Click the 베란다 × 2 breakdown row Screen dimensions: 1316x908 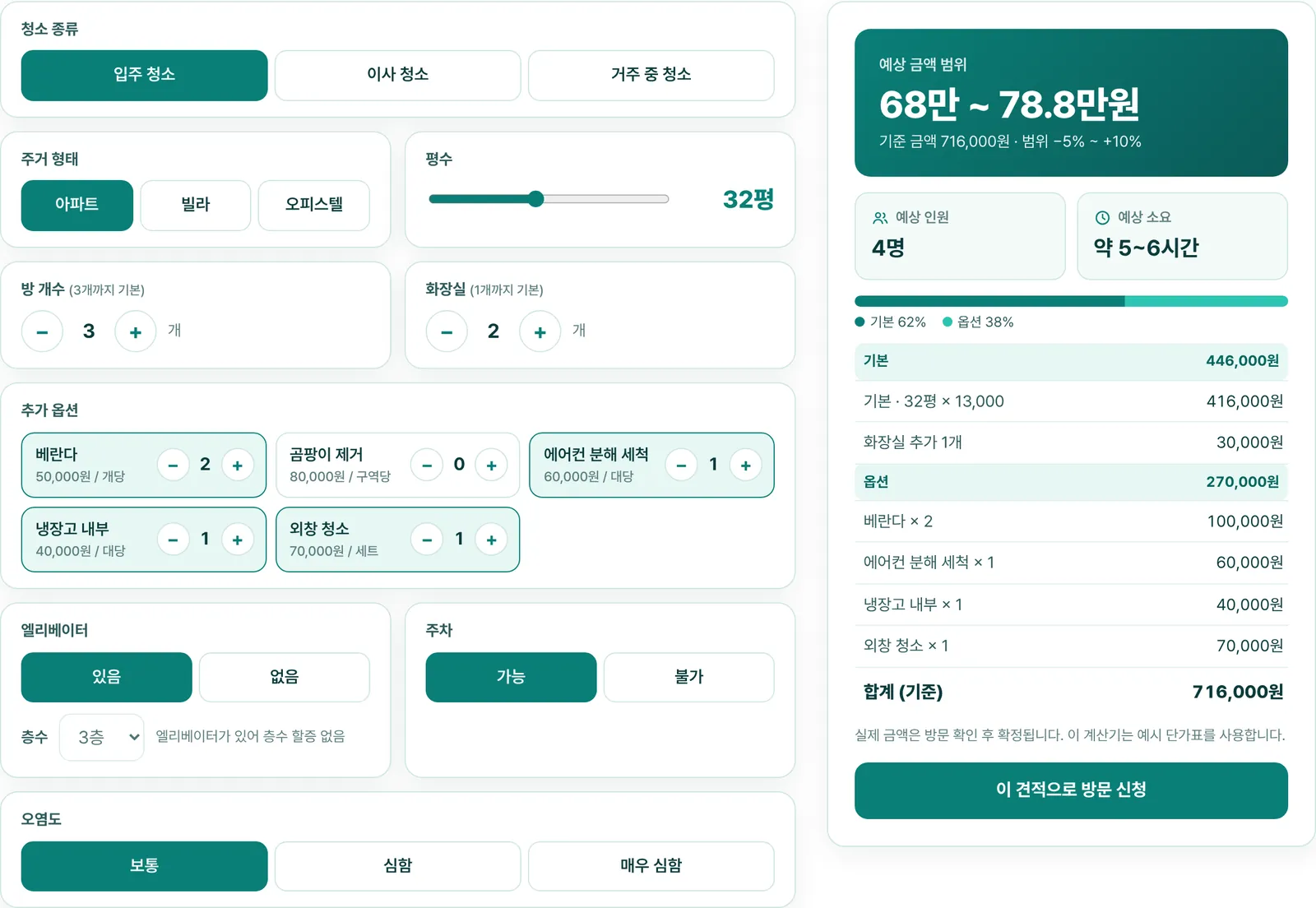tap(1071, 521)
